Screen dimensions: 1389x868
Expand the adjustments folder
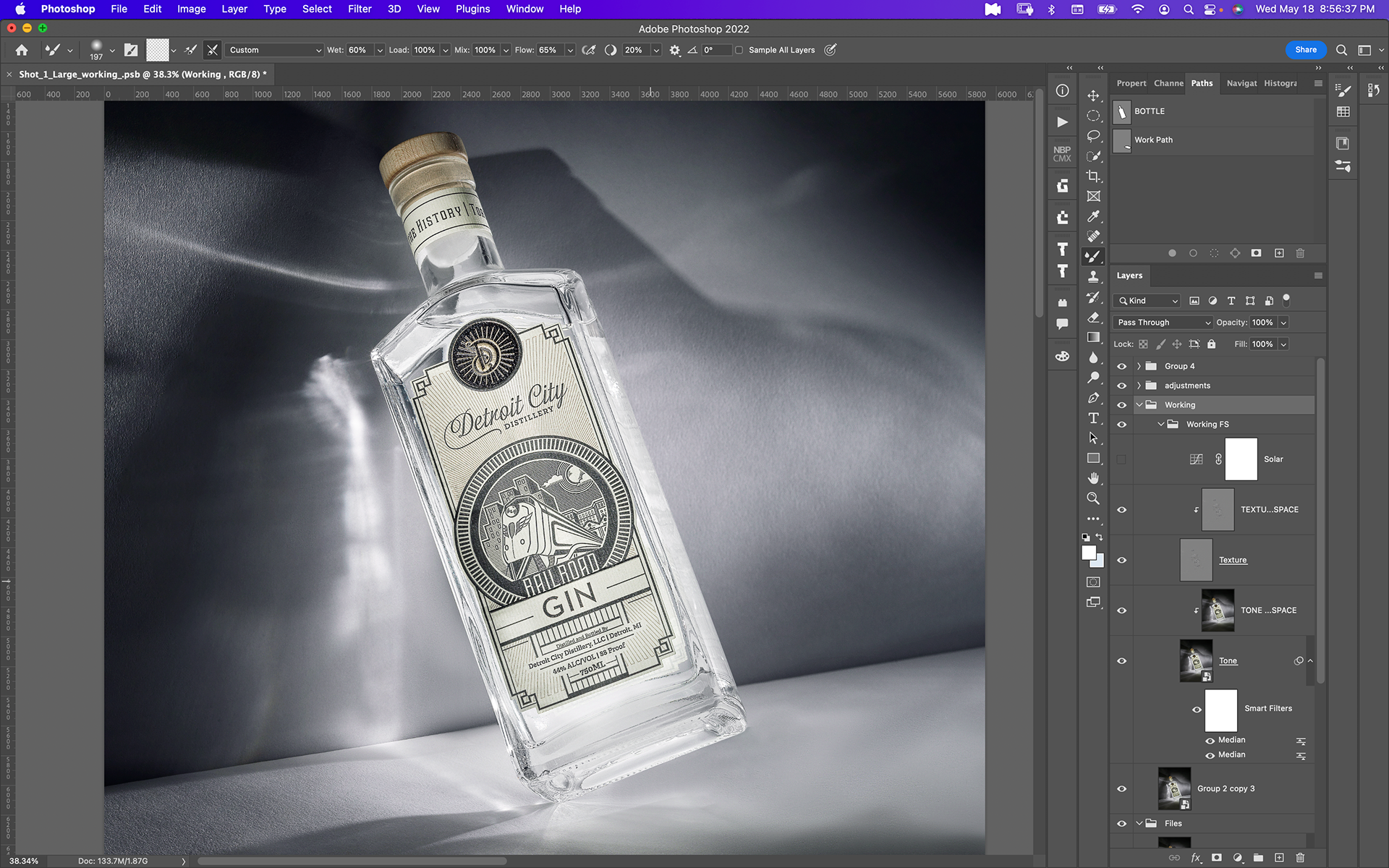[1139, 386]
